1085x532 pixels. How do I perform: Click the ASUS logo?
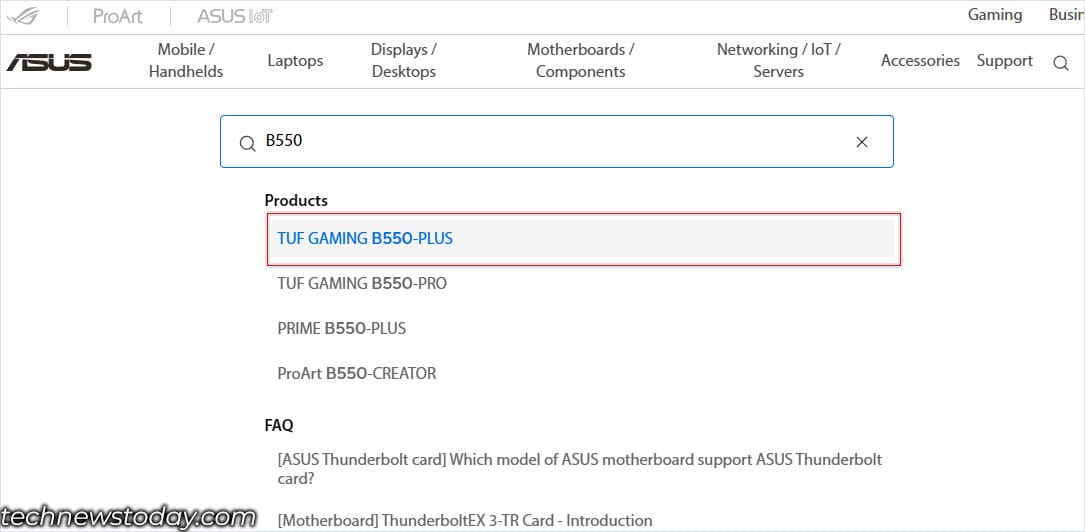click(x=49, y=62)
